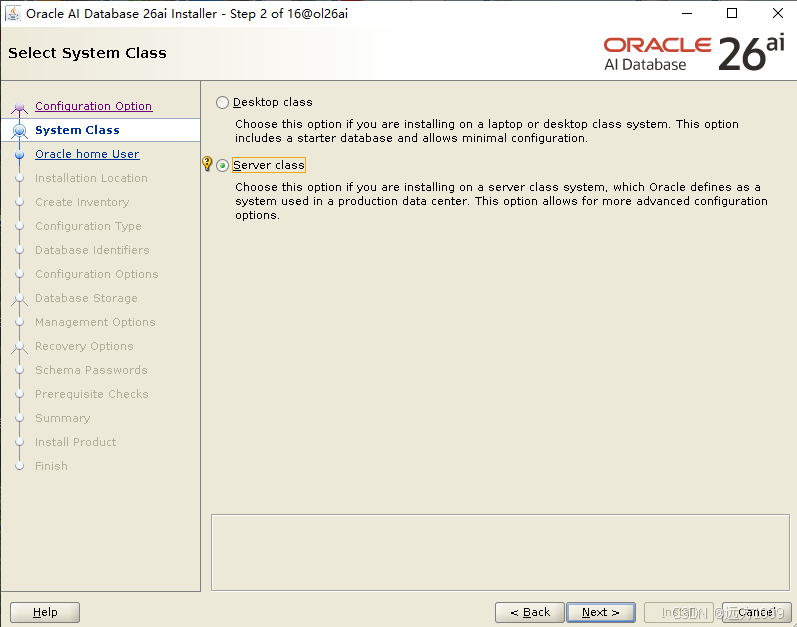This screenshot has height=627, width=797.
Task: Click the Management Options step label
Action: (95, 322)
